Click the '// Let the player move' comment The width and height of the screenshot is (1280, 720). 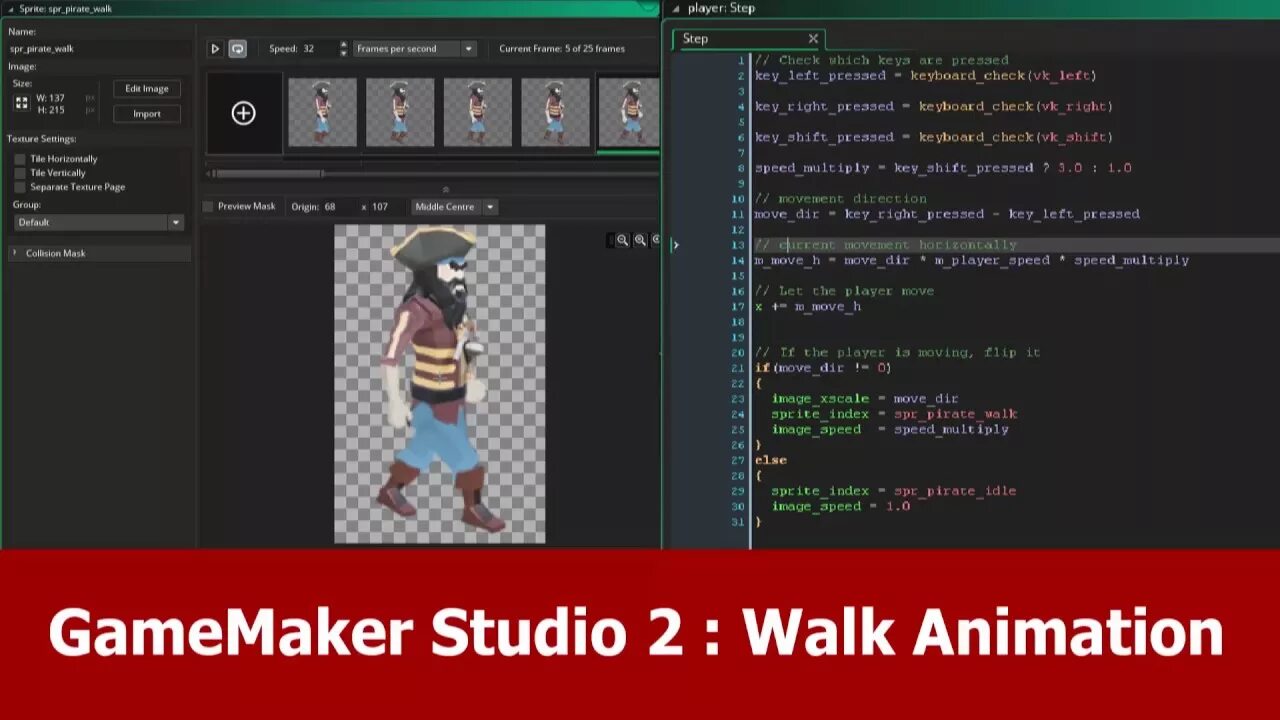point(844,291)
